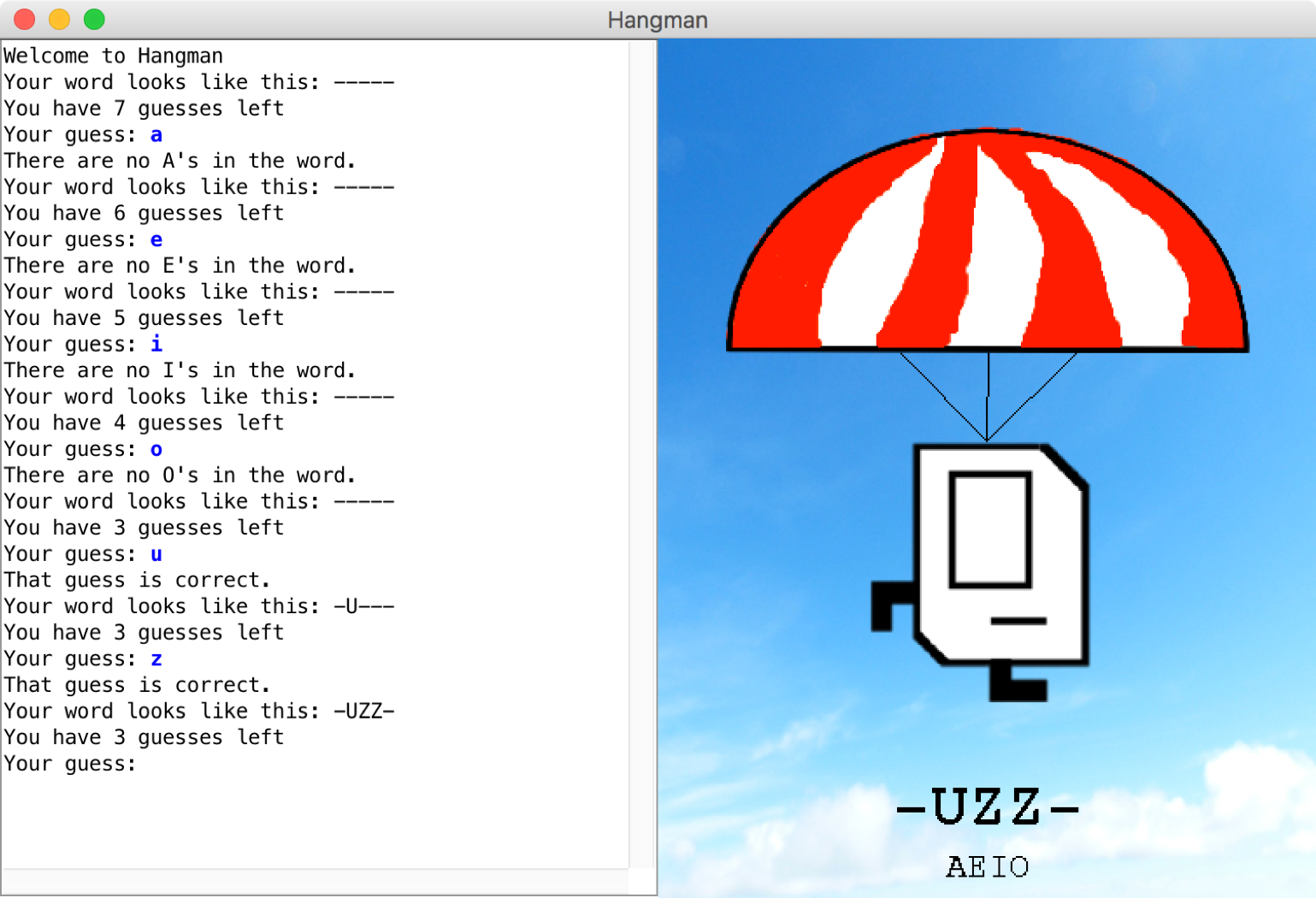The width and height of the screenshot is (1316, 898).
Task: Click the blue guessed letter 'z'
Action: click(156, 659)
